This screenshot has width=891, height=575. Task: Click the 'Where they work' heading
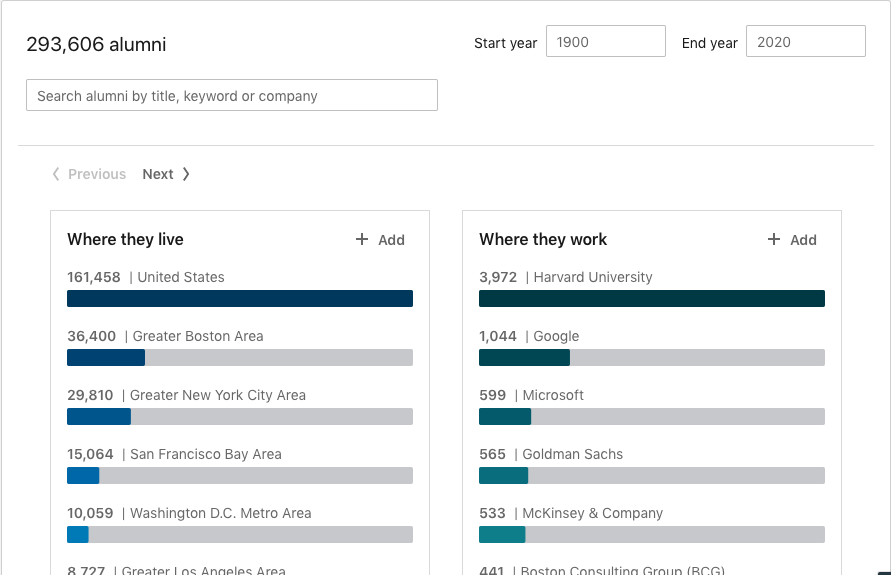543,240
